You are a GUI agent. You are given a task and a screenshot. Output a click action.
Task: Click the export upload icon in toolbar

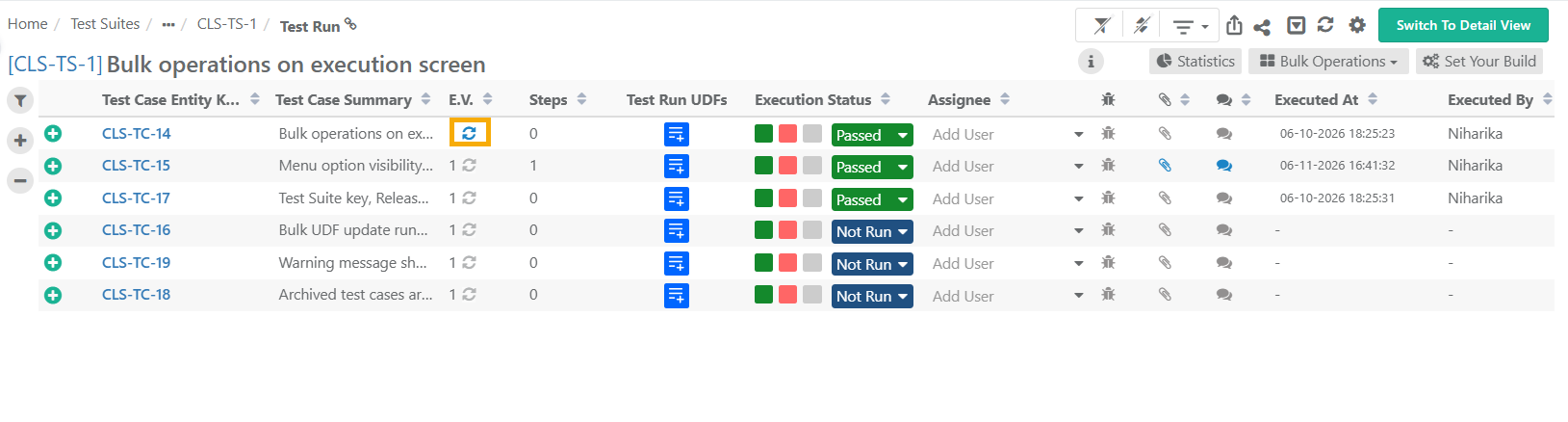click(x=1235, y=26)
